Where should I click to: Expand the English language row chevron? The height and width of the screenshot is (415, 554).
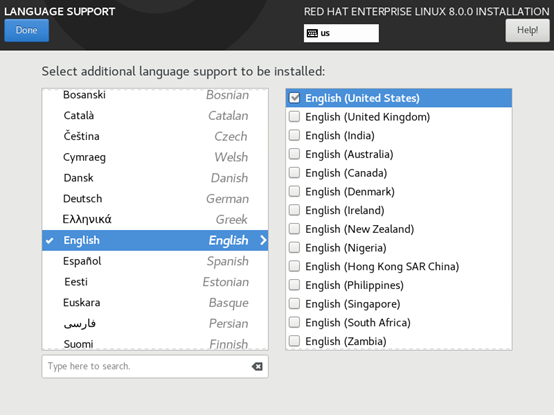(263, 241)
